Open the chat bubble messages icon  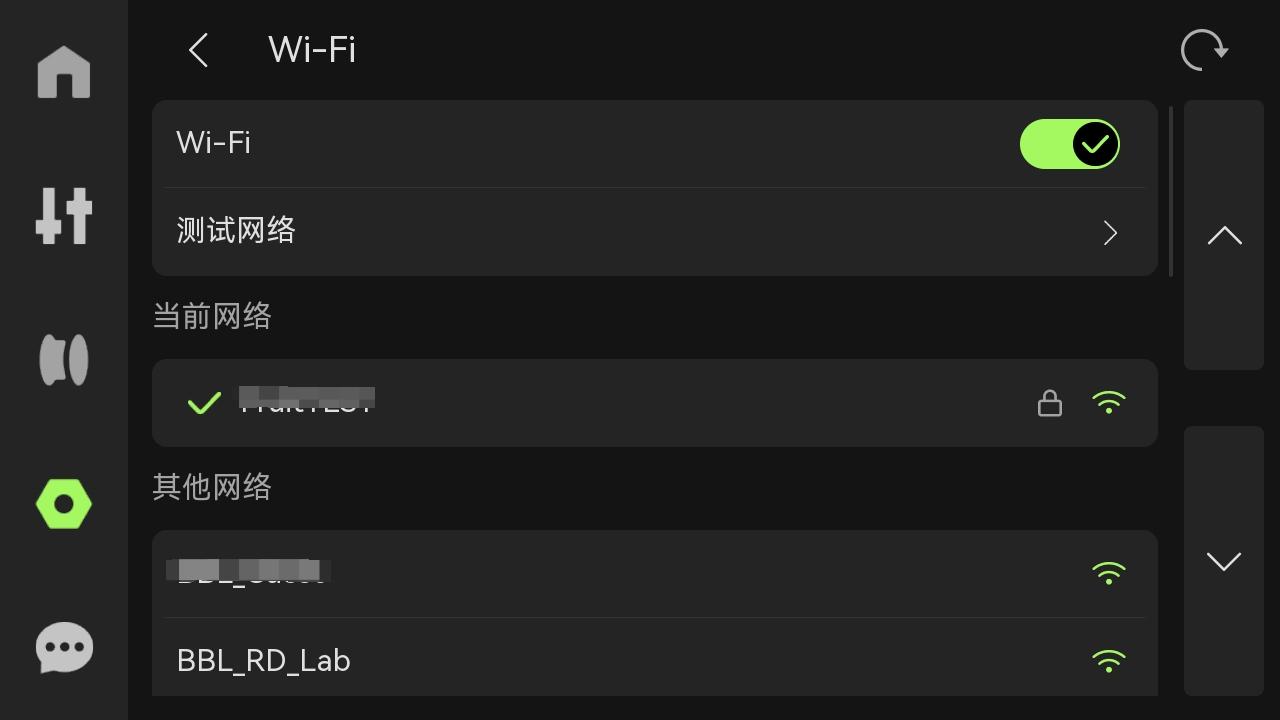[x=64, y=648]
